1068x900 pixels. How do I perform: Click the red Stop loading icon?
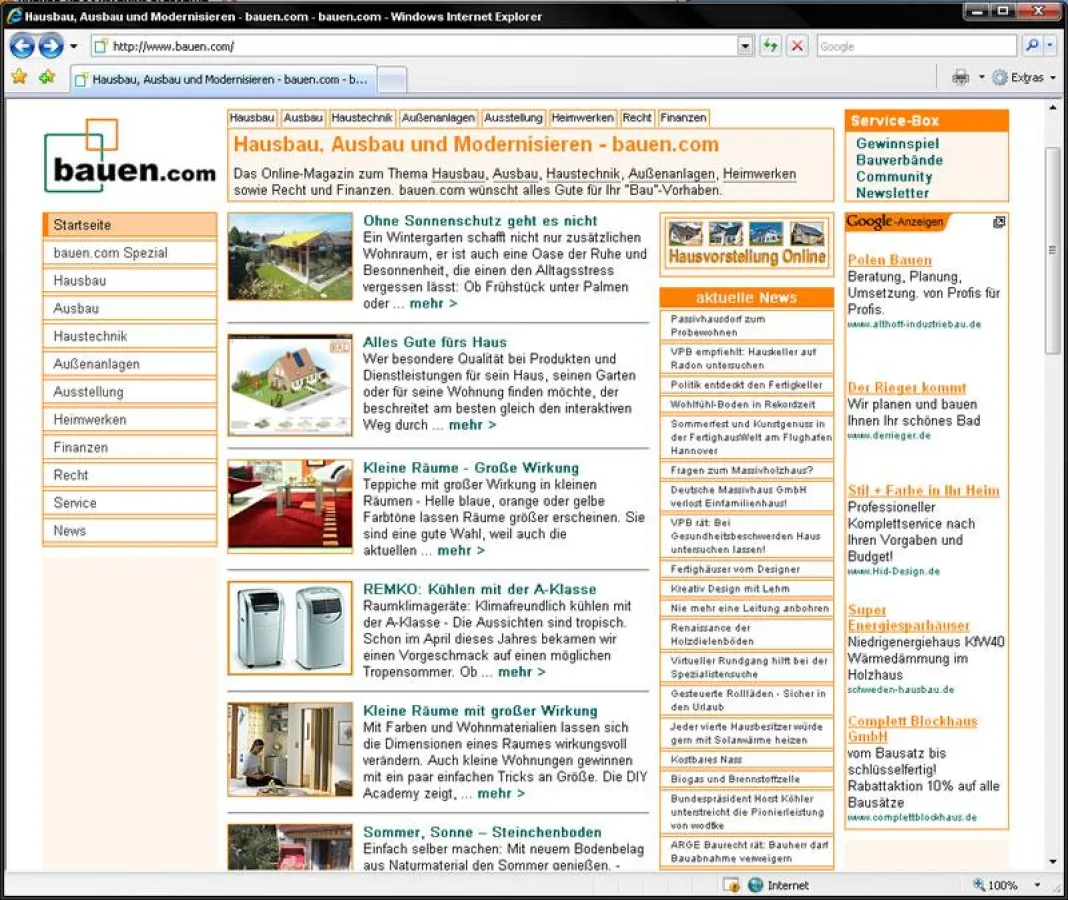797,46
